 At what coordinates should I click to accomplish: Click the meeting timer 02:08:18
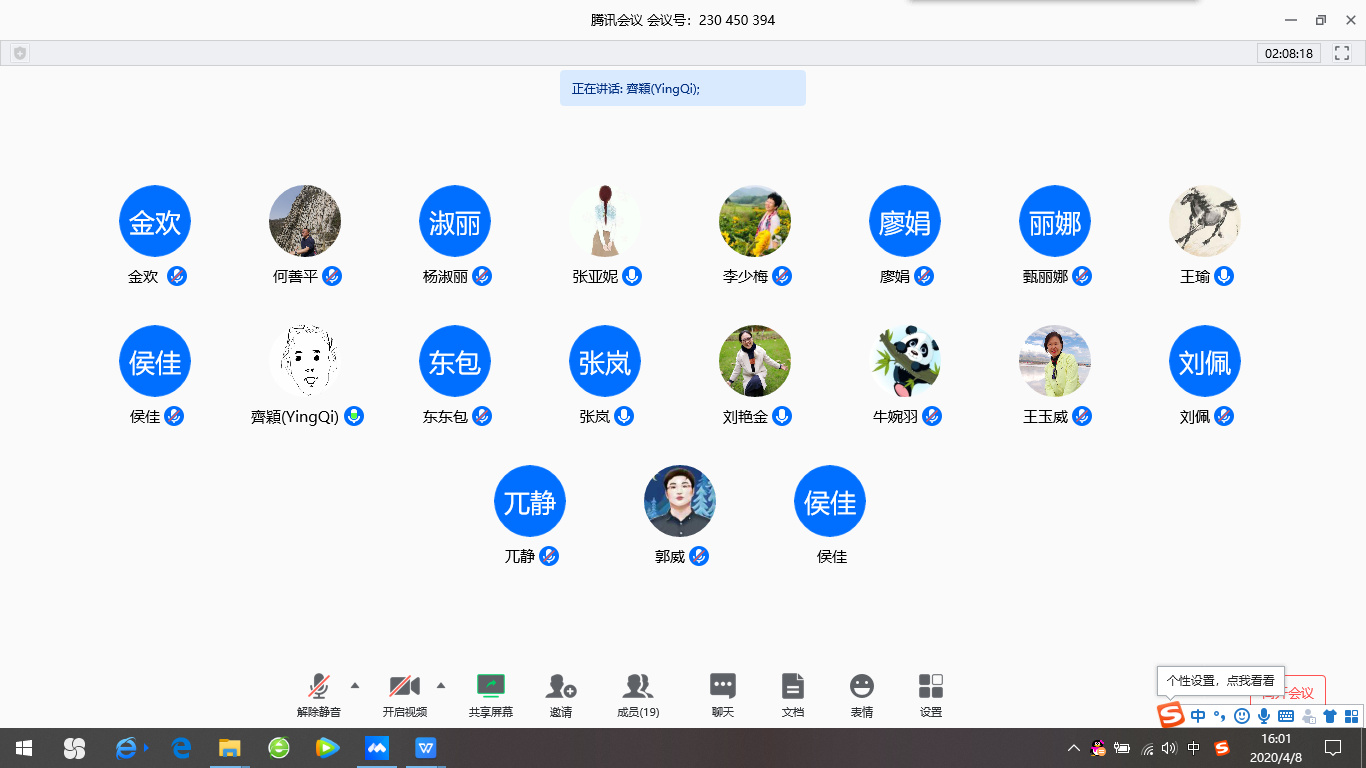1288,53
